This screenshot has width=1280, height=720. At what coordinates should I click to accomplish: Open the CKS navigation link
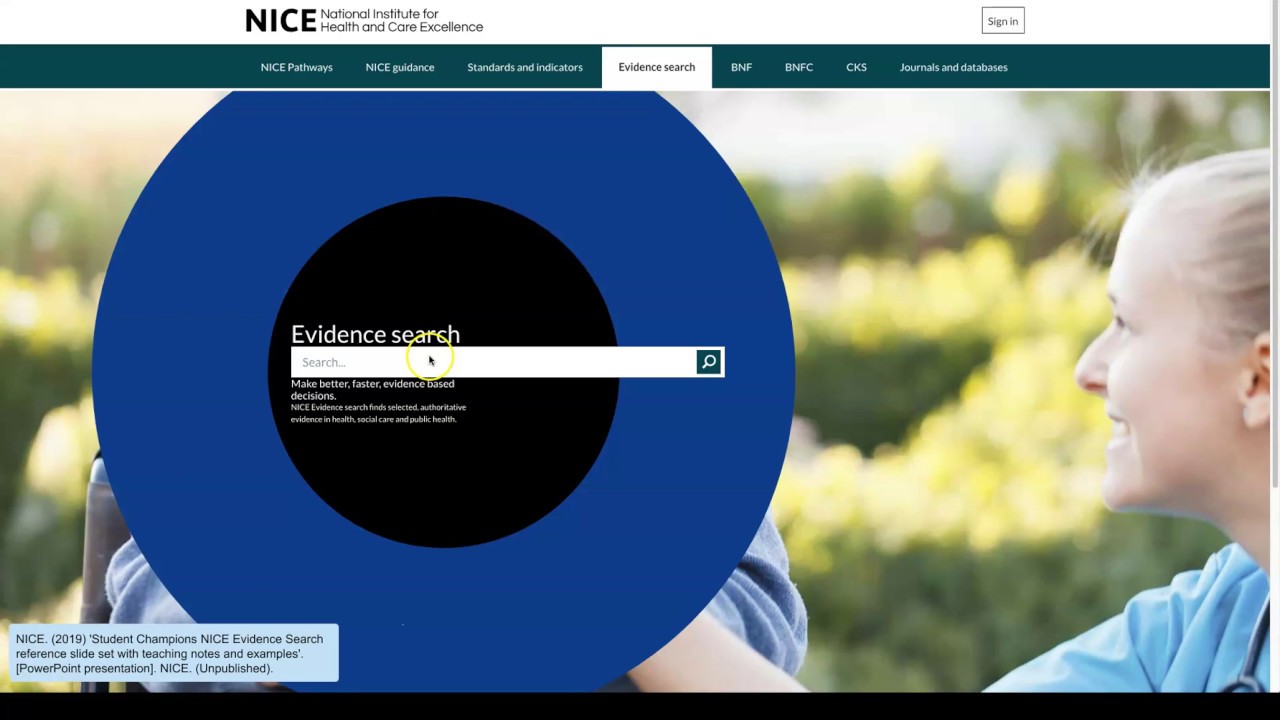tap(856, 67)
